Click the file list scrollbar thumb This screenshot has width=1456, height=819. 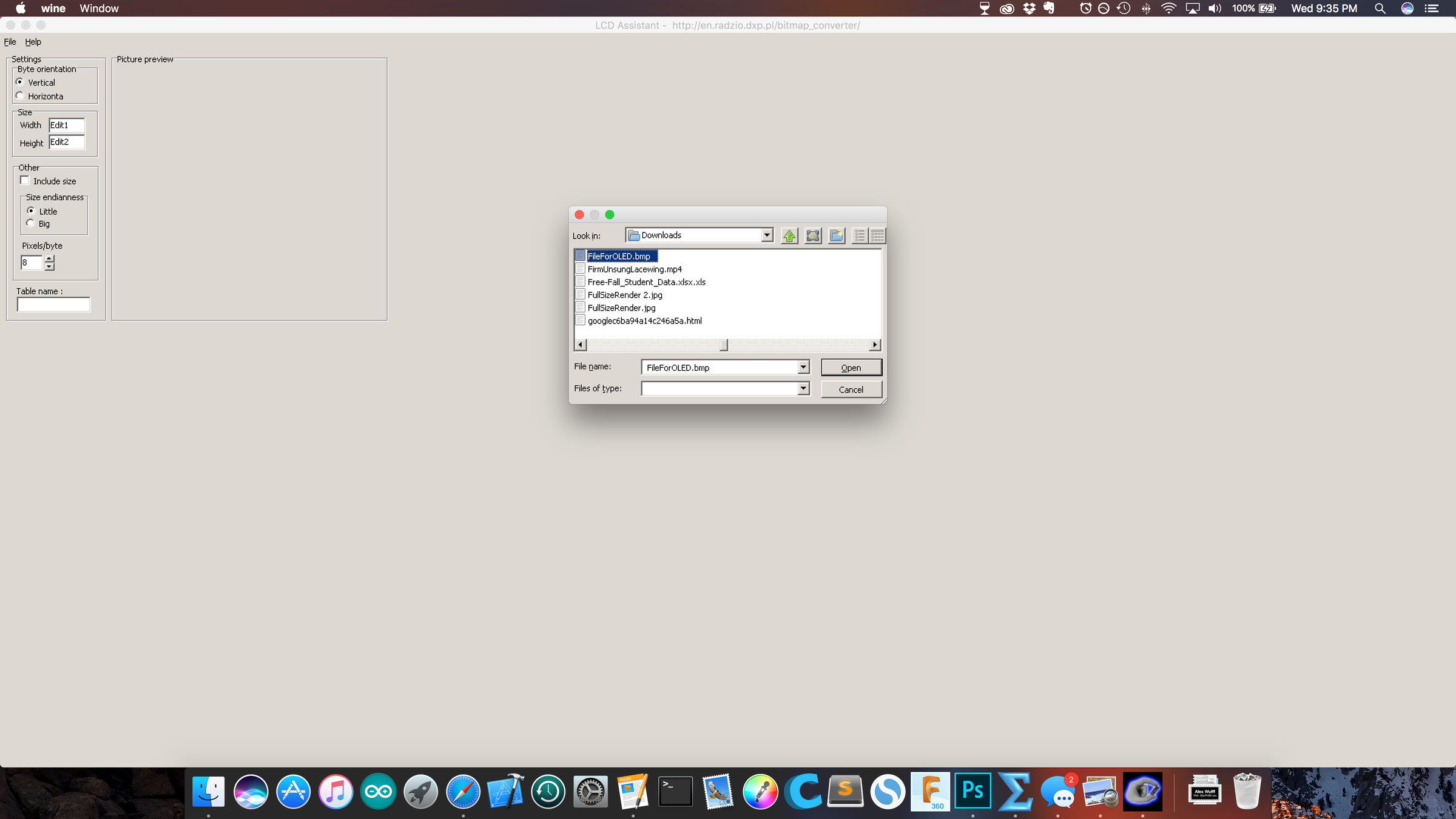click(723, 345)
